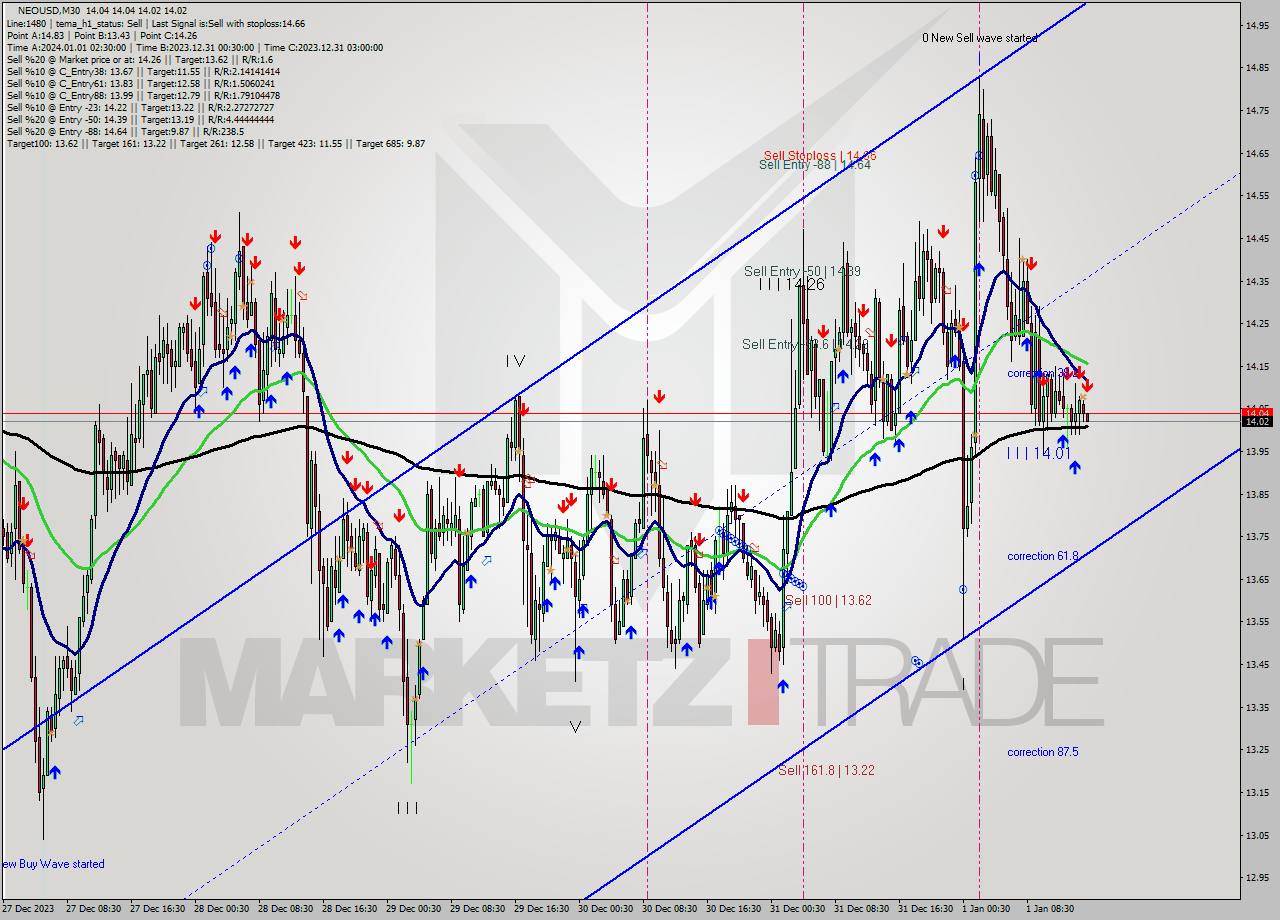Click the 12.95 price axis label

(1257, 878)
